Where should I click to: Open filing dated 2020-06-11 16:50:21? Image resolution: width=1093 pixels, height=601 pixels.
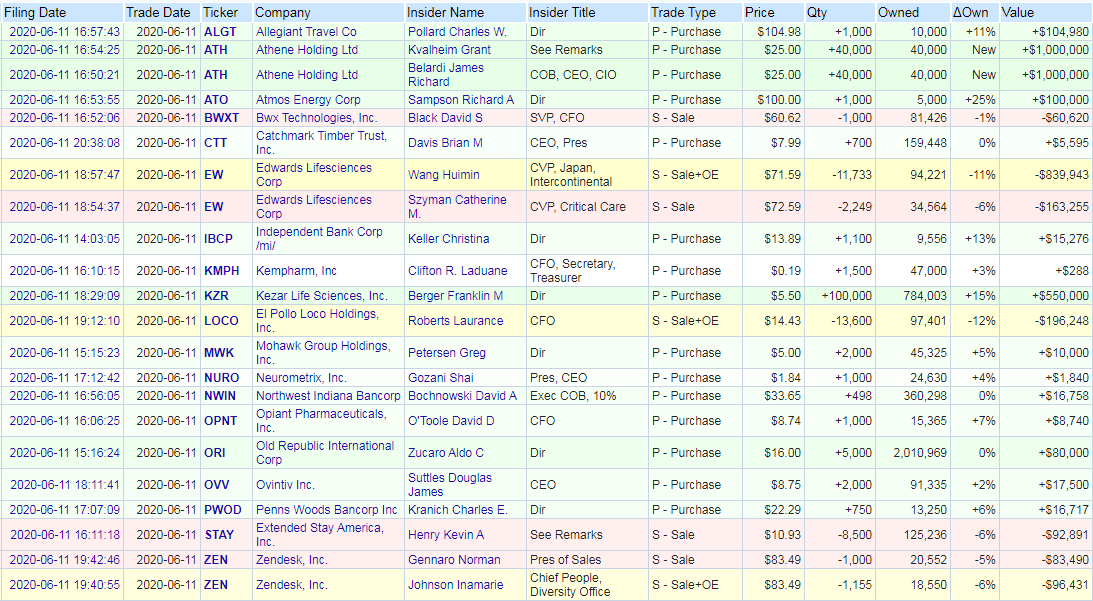tap(64, 75)
